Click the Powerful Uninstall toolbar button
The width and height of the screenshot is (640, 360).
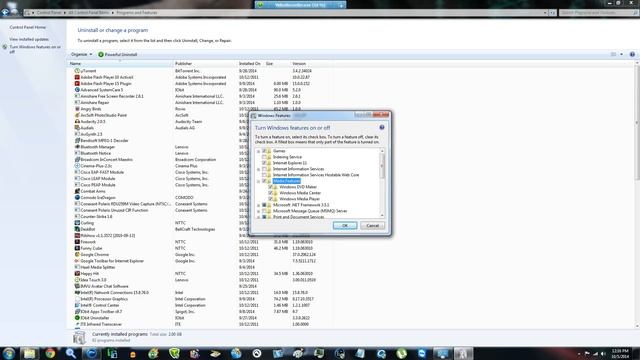118,54
